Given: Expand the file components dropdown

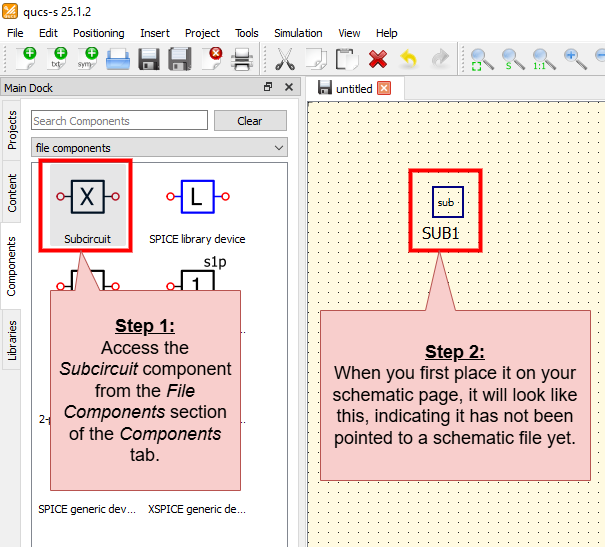Looking at the screenshot, I should click(159, 148).
